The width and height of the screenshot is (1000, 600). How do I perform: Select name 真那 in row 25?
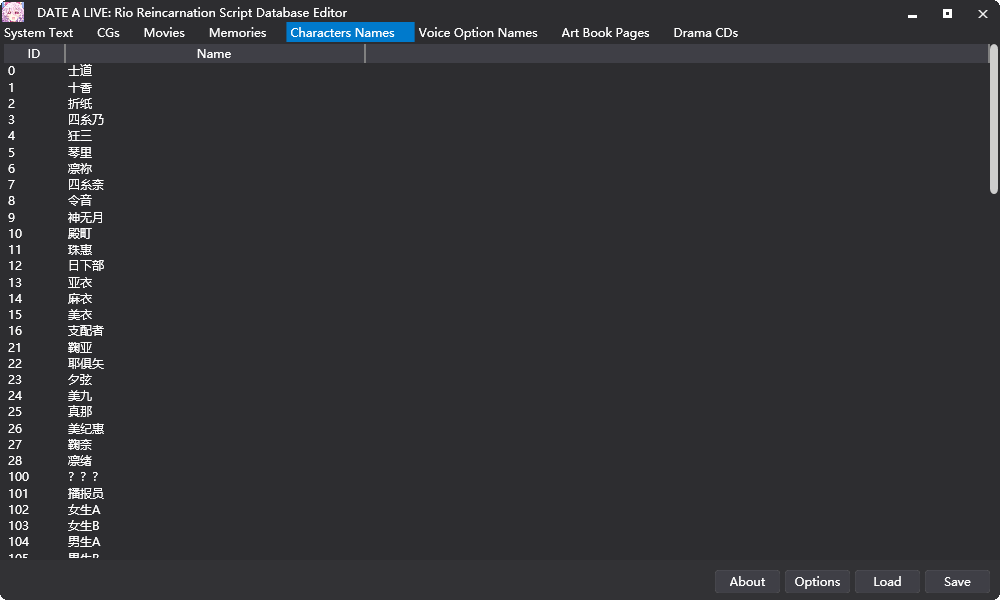(80, 412)
